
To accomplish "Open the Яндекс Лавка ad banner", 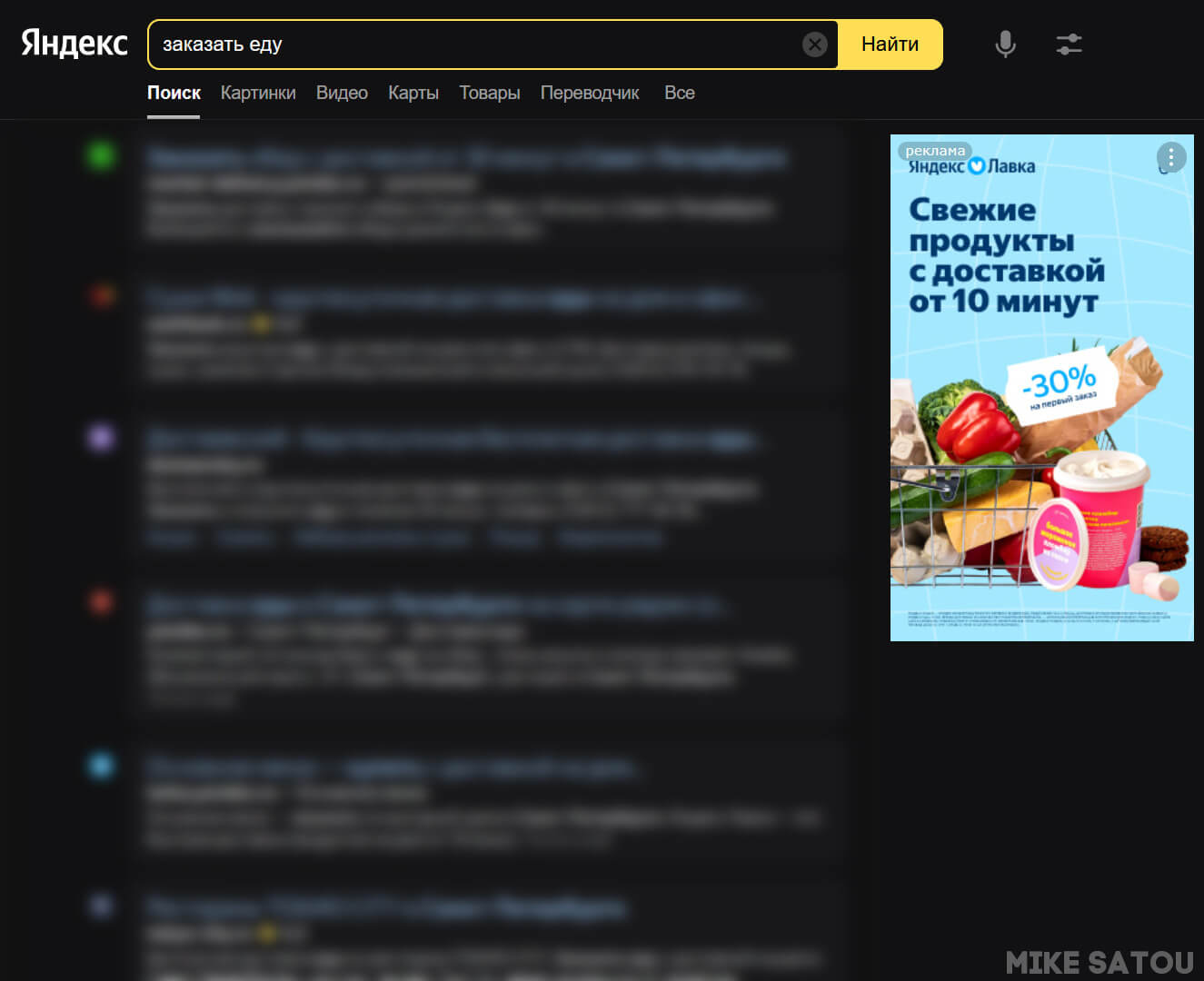I will pyautogui.click(x=1042, y=388).
